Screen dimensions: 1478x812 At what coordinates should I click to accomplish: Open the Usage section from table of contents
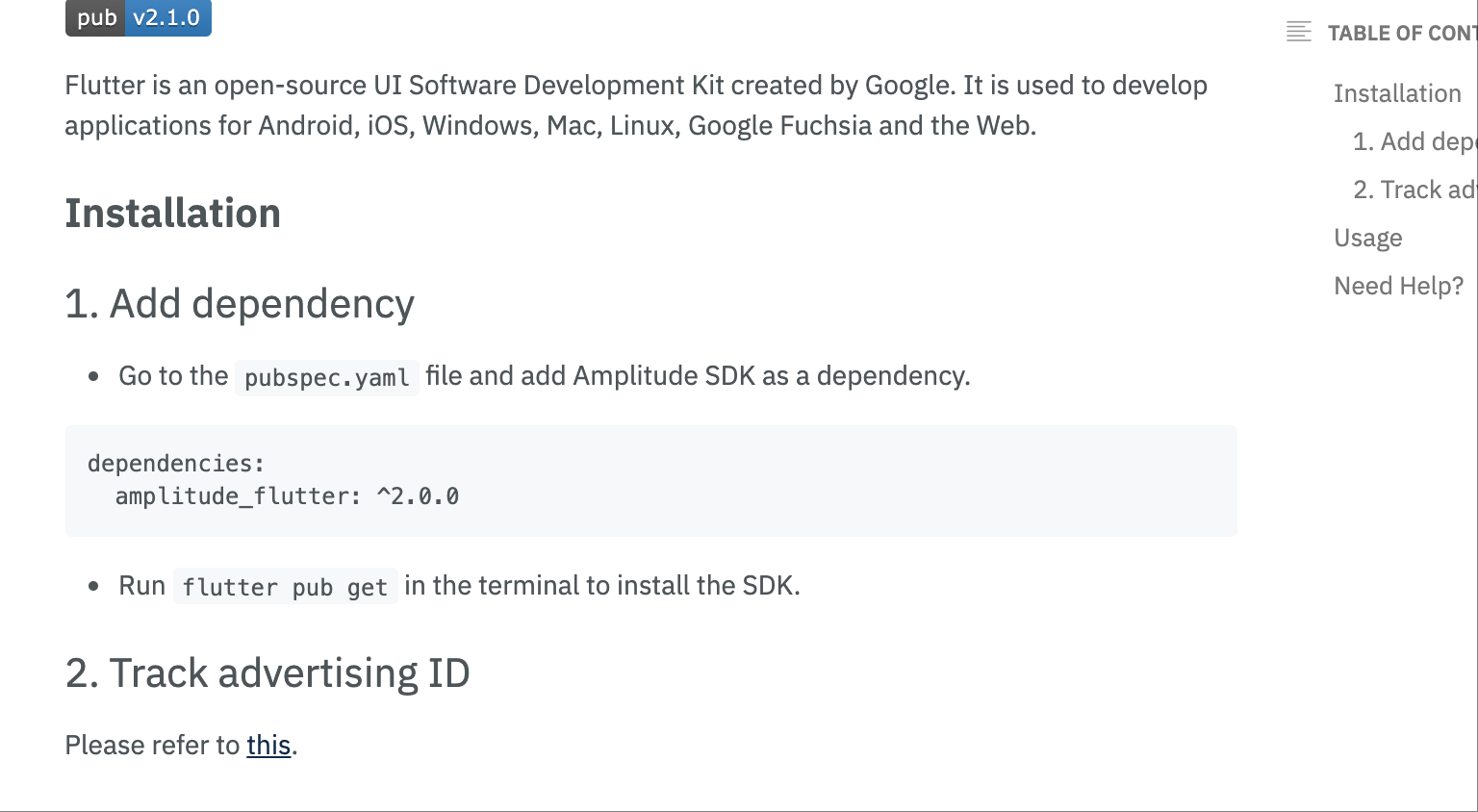tap(1367, 237)
